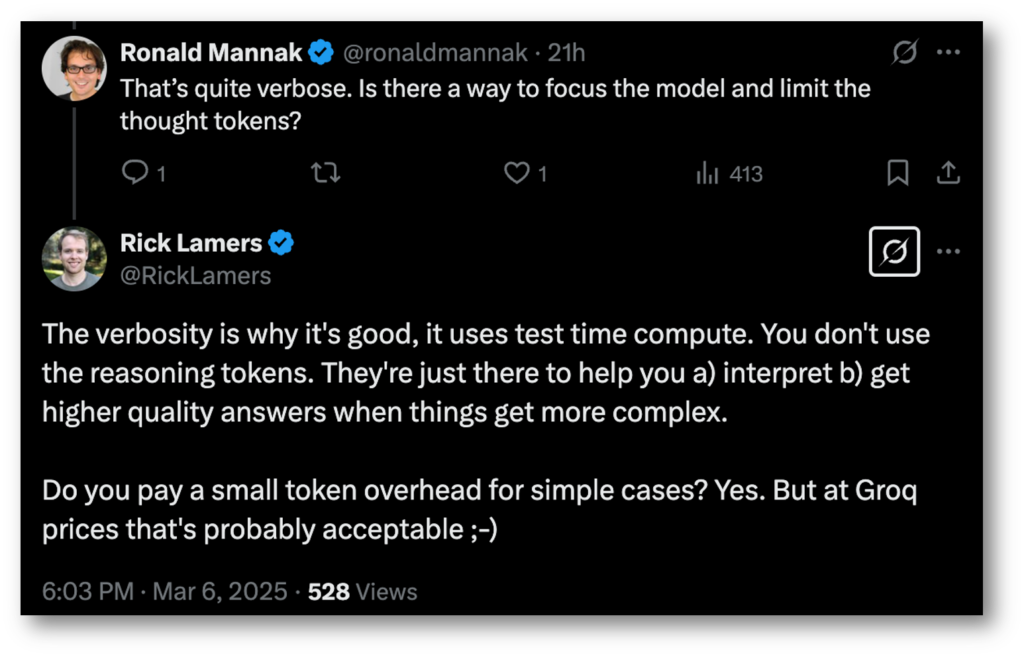Open Ronald Mannak's profile picture
This screenshot has width=1024, height=657.
[x=74, y=69]
